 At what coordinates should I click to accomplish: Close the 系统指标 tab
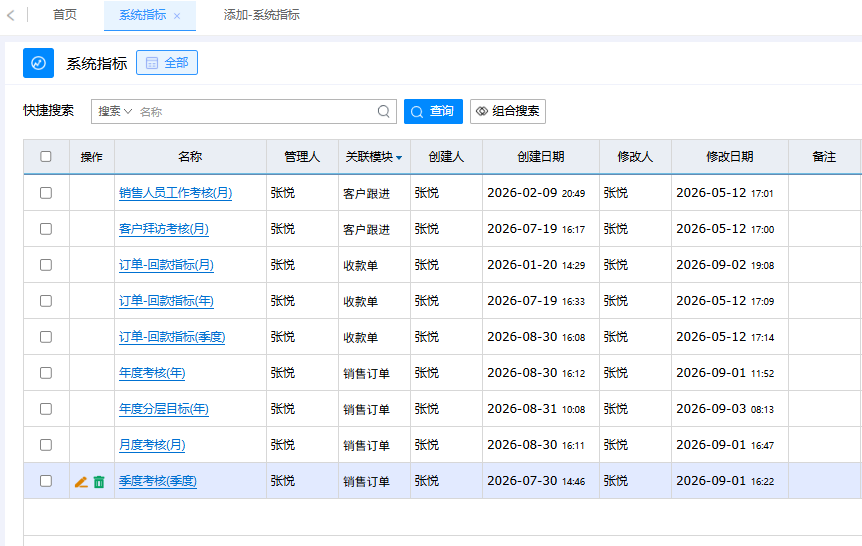(177, 16)
